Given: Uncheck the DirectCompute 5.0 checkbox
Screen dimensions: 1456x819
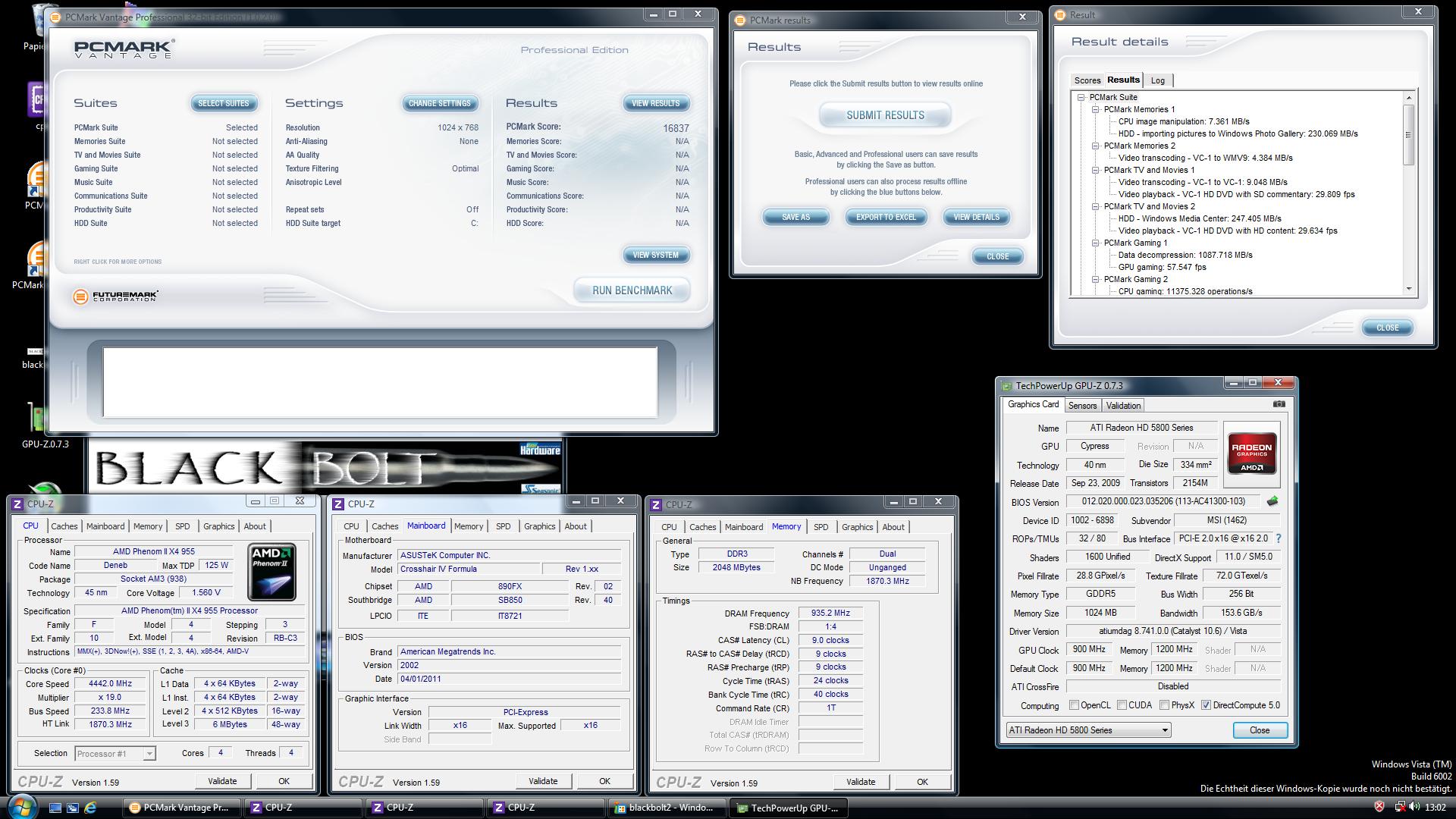Looking at the screenshot, I should point(1206,705).
